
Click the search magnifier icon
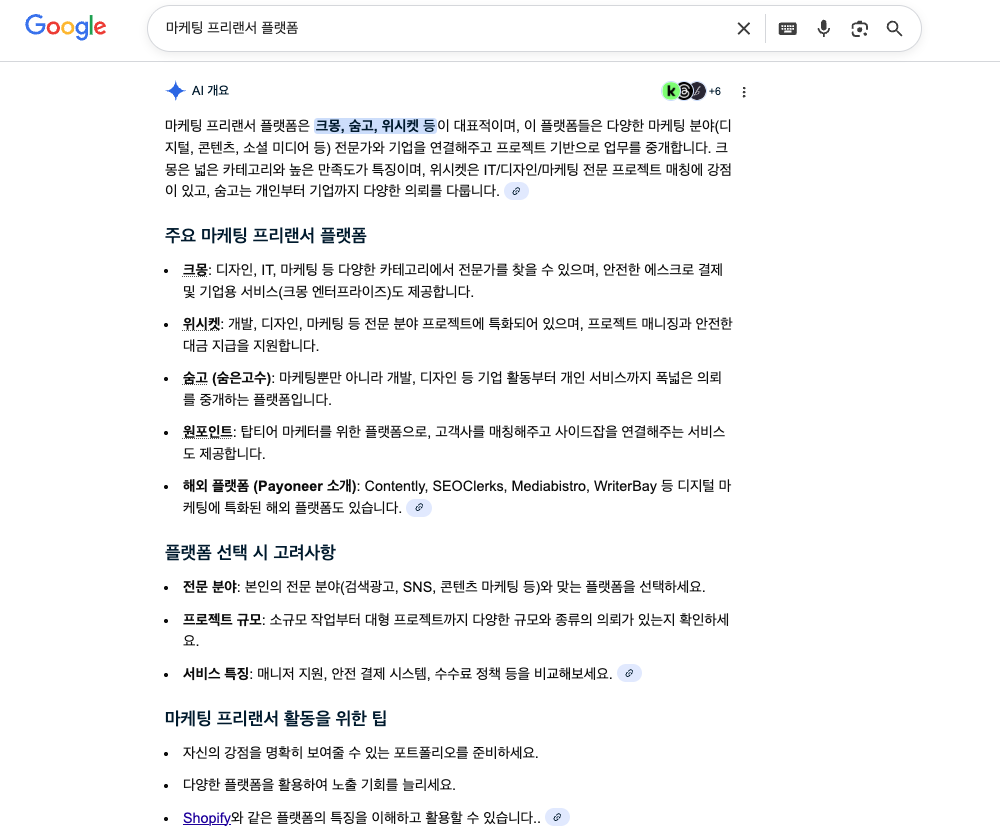coord(894,29)
